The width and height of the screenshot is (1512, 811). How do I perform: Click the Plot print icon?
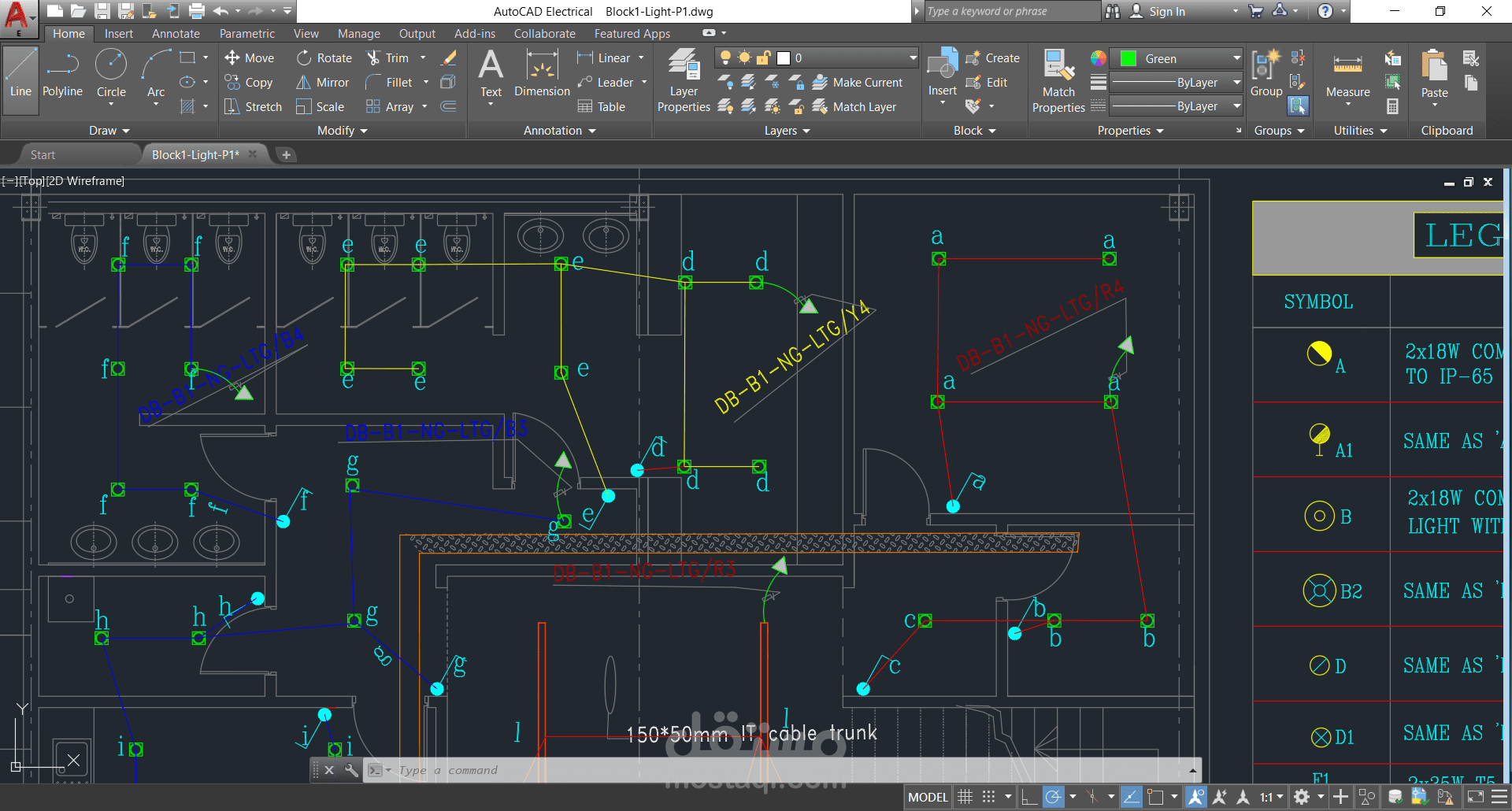click(x=197, y=11)
